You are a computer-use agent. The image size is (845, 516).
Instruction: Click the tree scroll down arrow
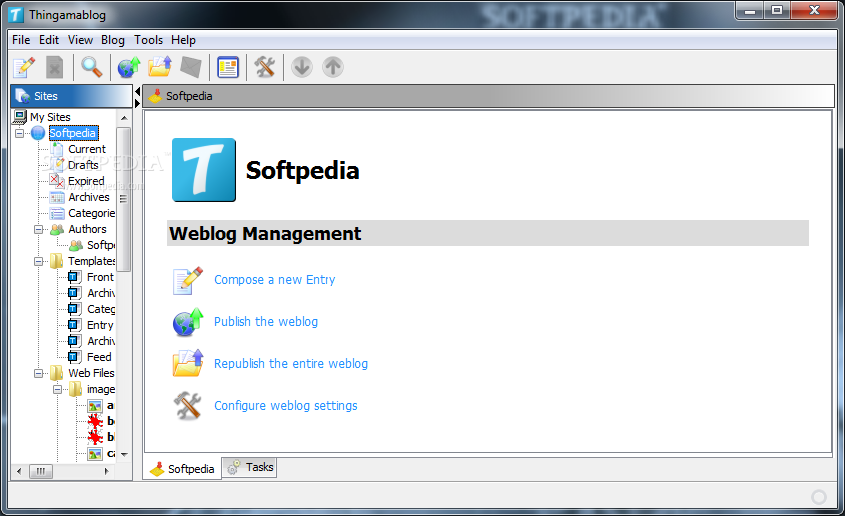click(124, 454)
